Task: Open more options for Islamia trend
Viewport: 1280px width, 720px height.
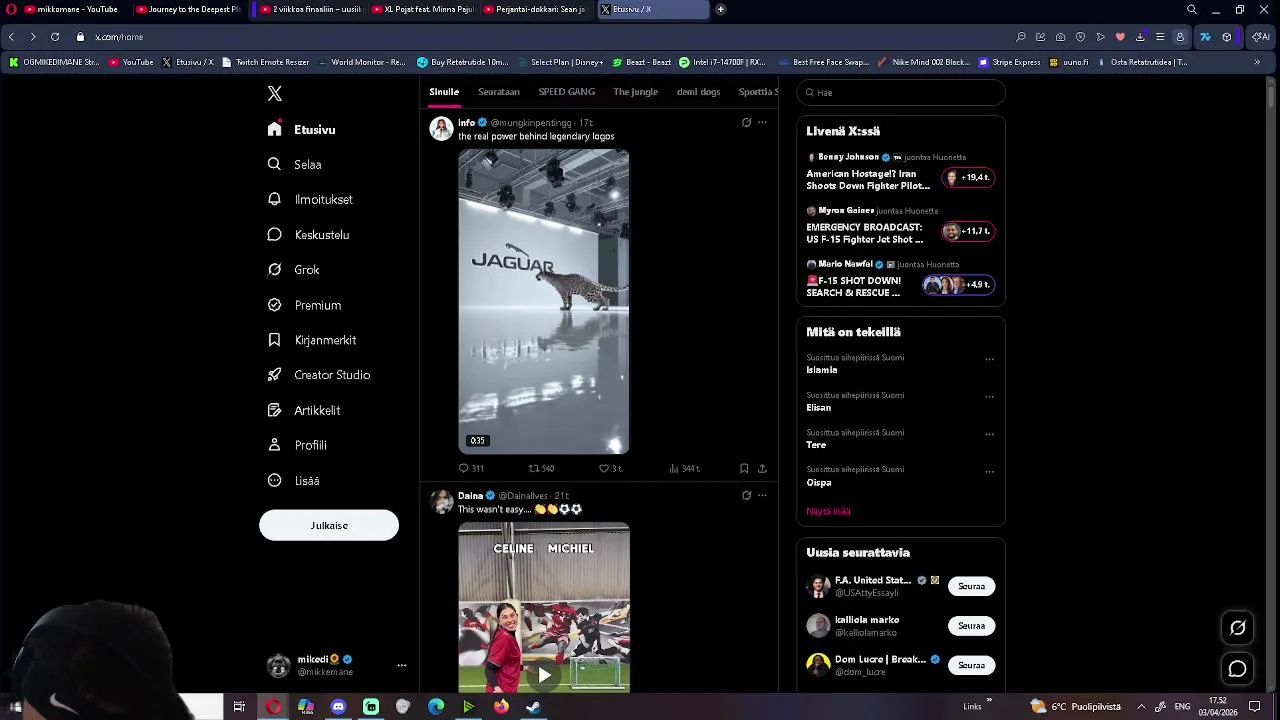Action: pos(989,359)
